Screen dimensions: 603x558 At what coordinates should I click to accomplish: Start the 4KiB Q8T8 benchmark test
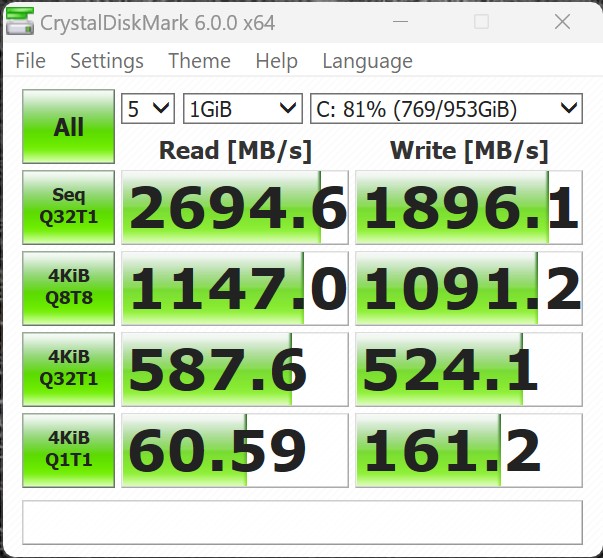(x=68, y=288)
